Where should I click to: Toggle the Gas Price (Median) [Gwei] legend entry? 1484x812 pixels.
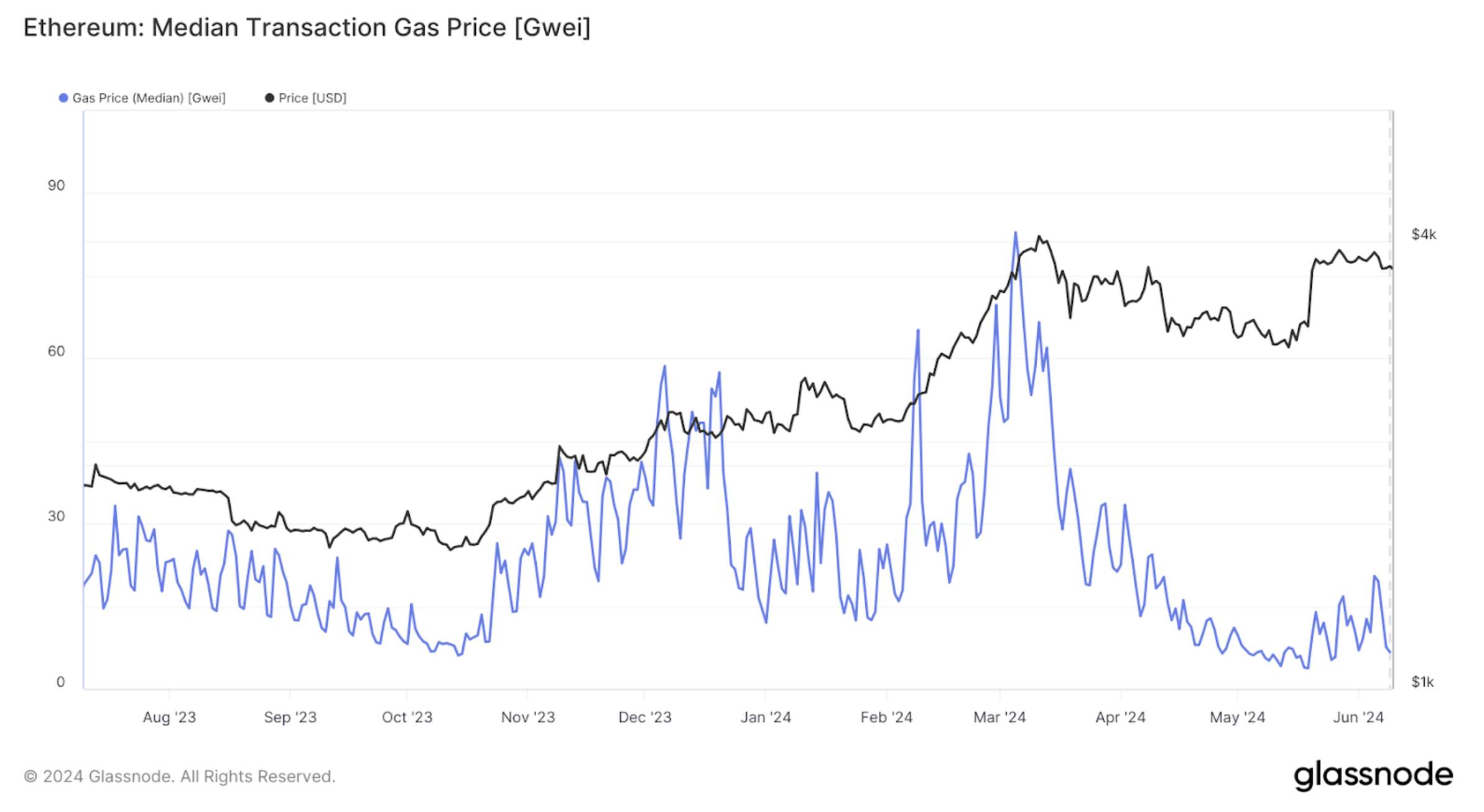point(142,98)
